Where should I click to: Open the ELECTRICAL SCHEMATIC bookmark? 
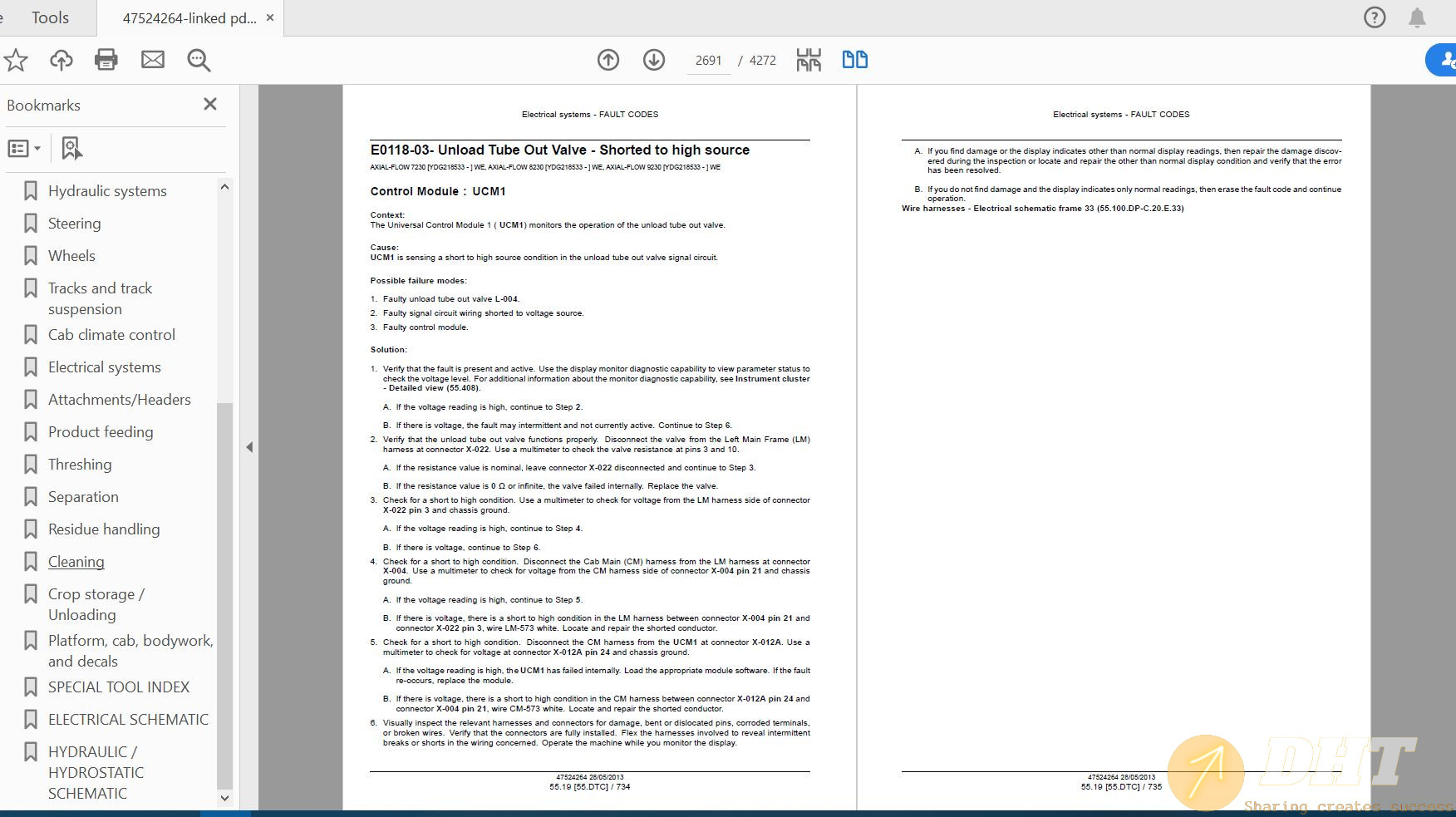[x=128, y=720]
